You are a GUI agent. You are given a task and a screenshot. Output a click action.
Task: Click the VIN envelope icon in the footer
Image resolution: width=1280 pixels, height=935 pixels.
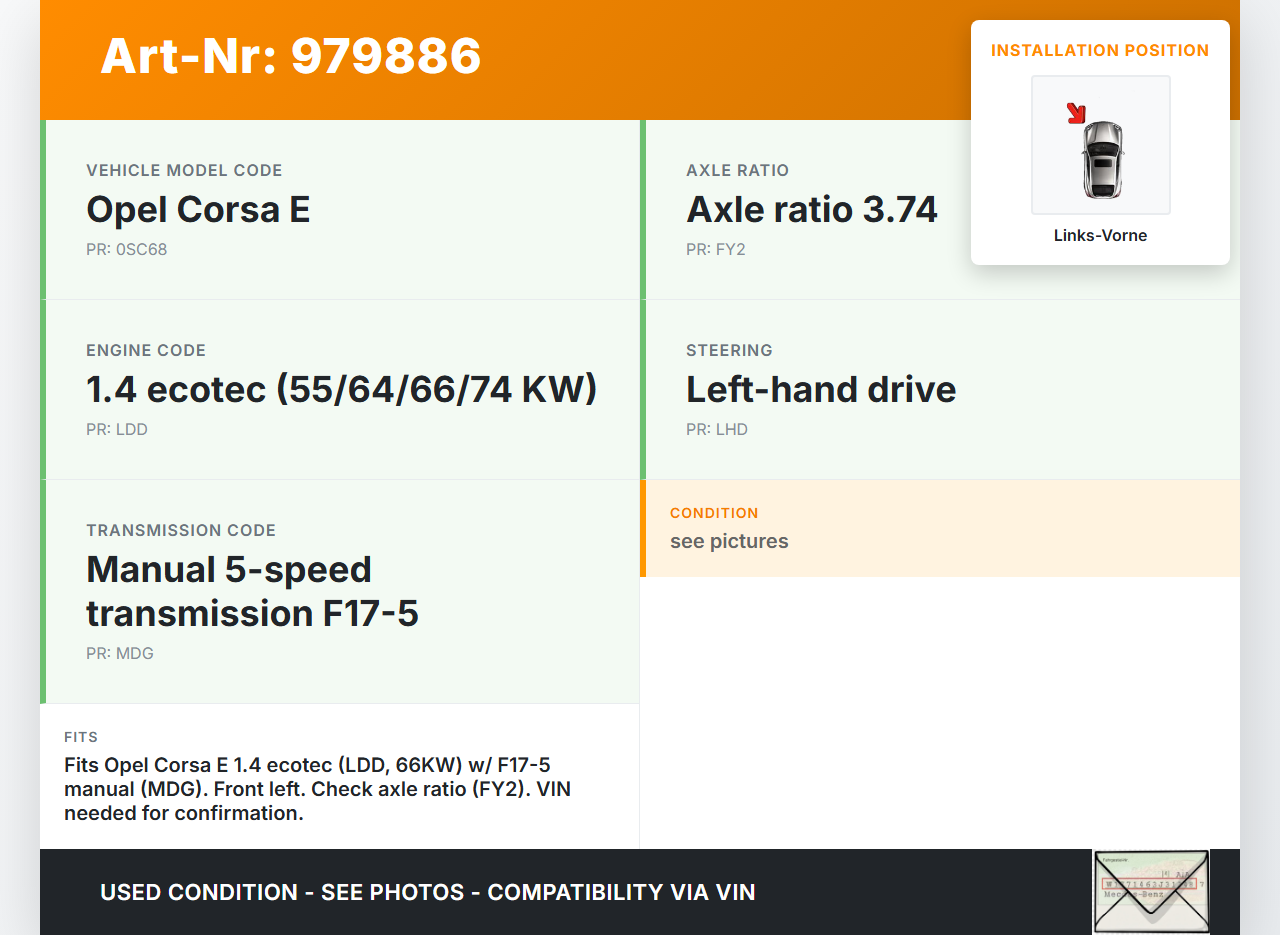click(1150, 891)
